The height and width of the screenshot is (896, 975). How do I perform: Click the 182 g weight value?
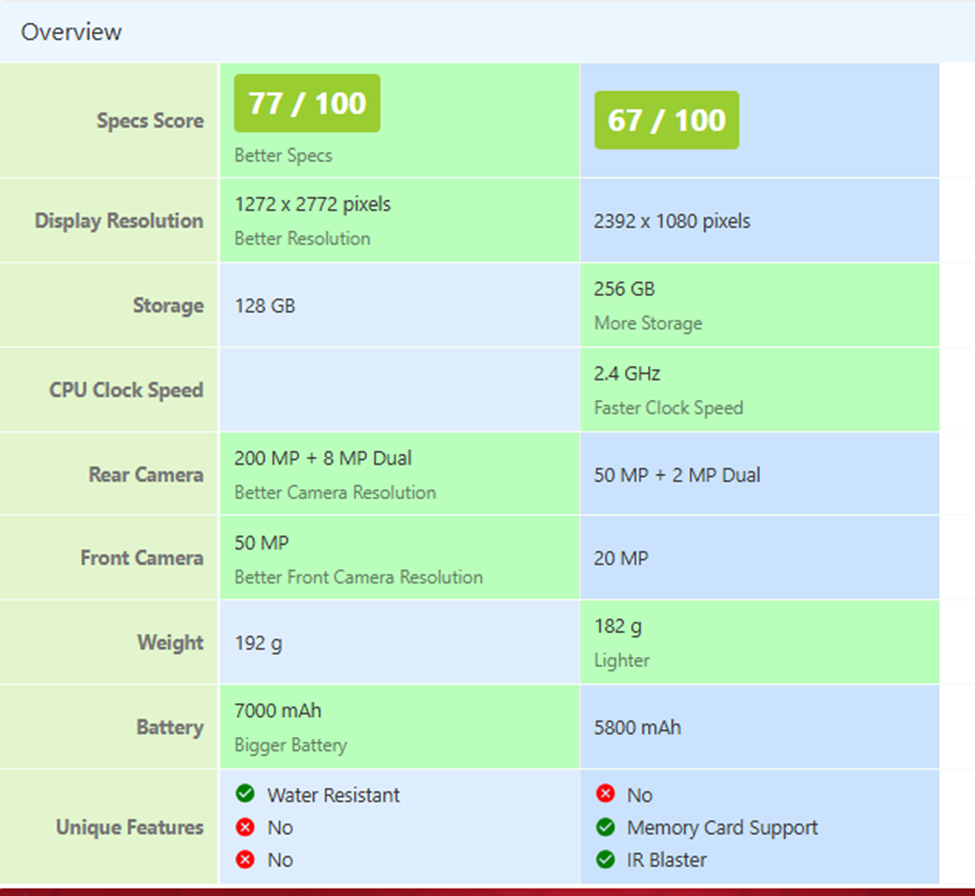(618, 627)
